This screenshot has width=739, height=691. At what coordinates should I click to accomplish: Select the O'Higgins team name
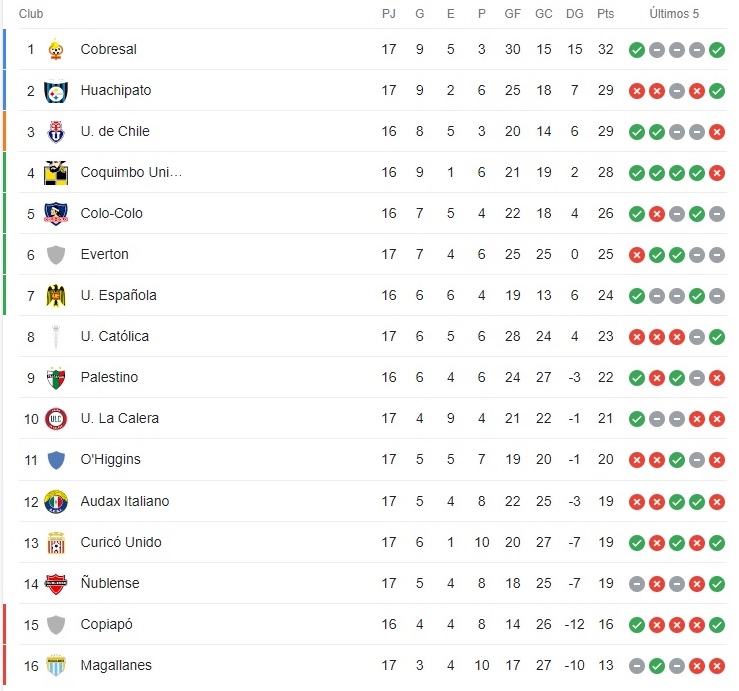click(x=110, y=459)
